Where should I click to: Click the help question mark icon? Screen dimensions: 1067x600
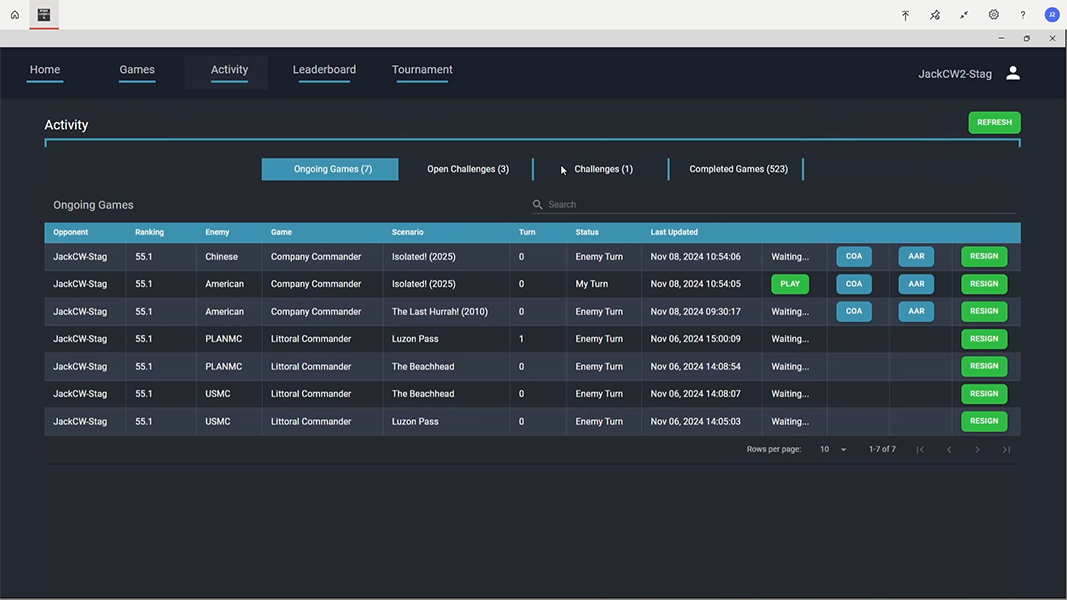coord(1022,14)
